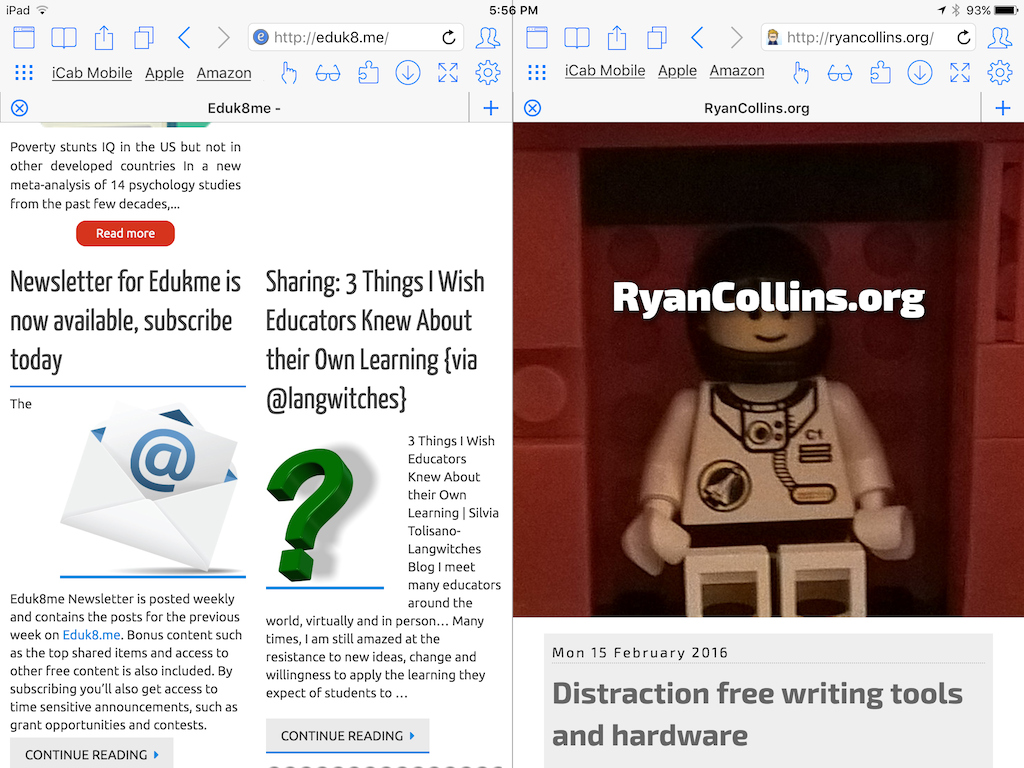Image resolution: width=1024 pixels, height=768 pixels.
Task: Open settings gear in left pane
Action: click(x=488, y=72)
